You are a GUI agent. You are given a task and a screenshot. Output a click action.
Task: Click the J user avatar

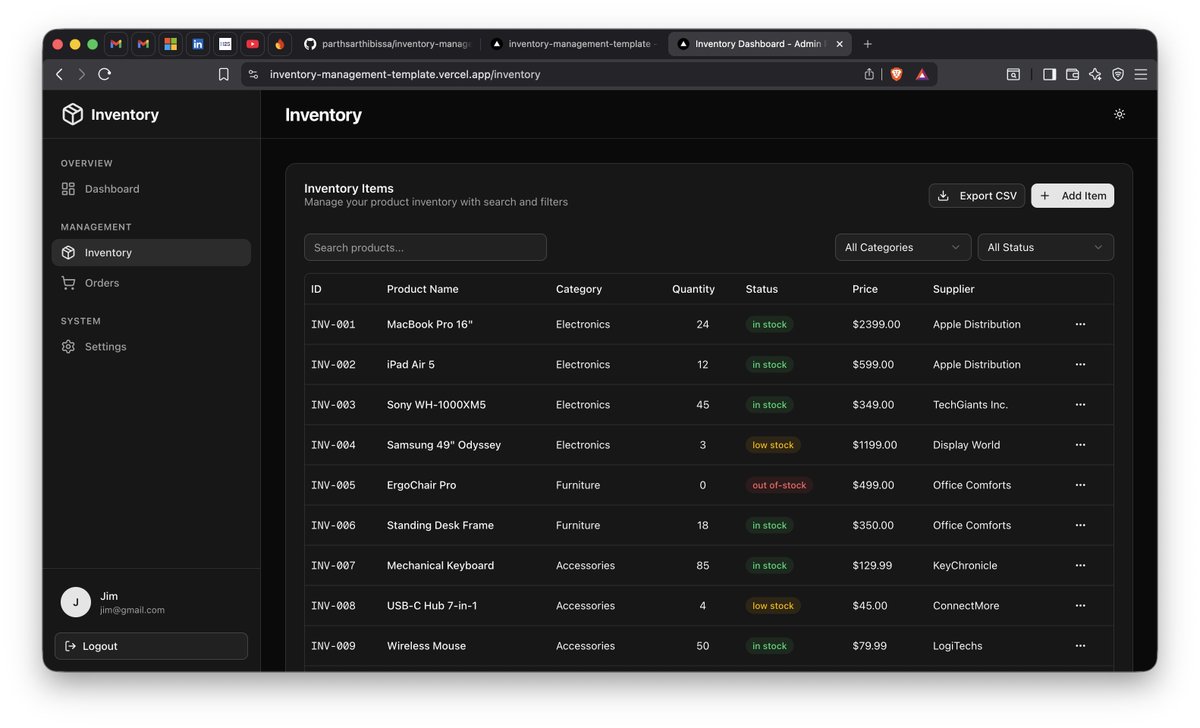76,602
